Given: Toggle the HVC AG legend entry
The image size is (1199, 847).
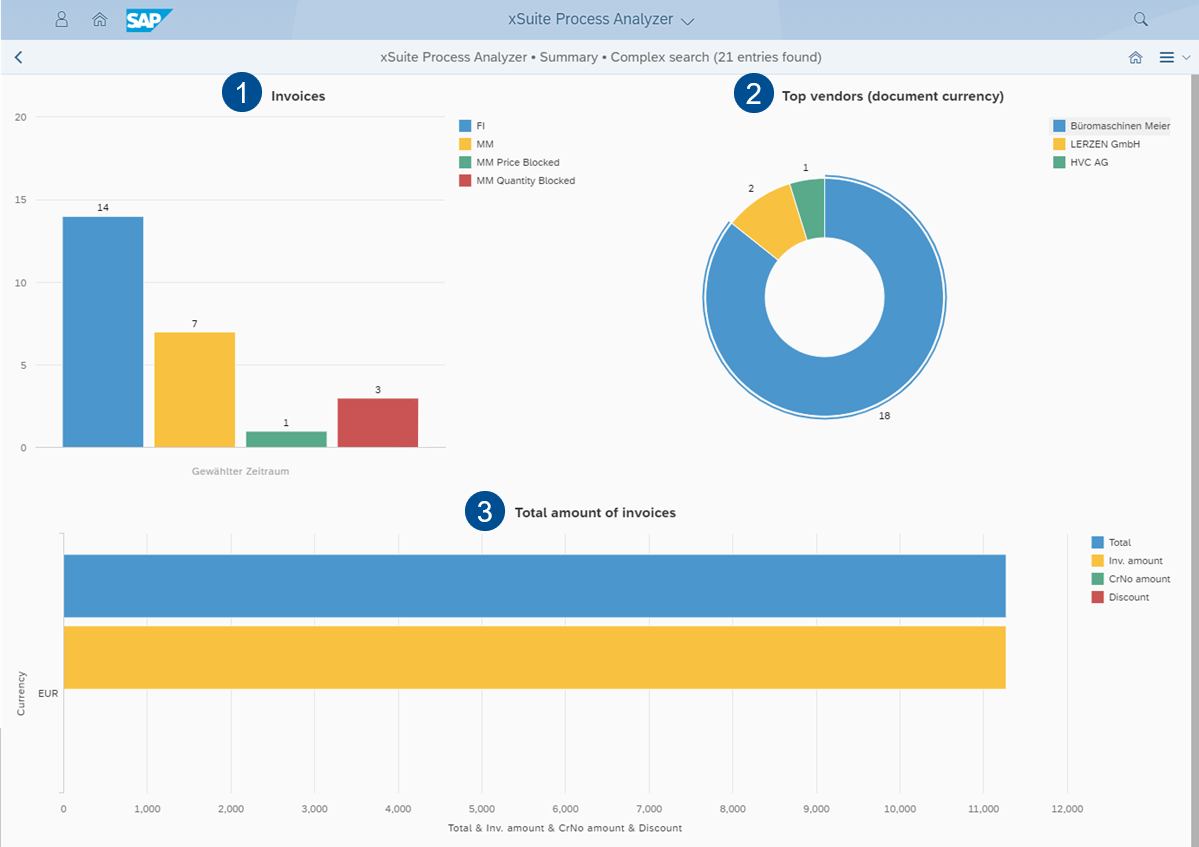Looking at the screenshot, I should pos(1091,162).
